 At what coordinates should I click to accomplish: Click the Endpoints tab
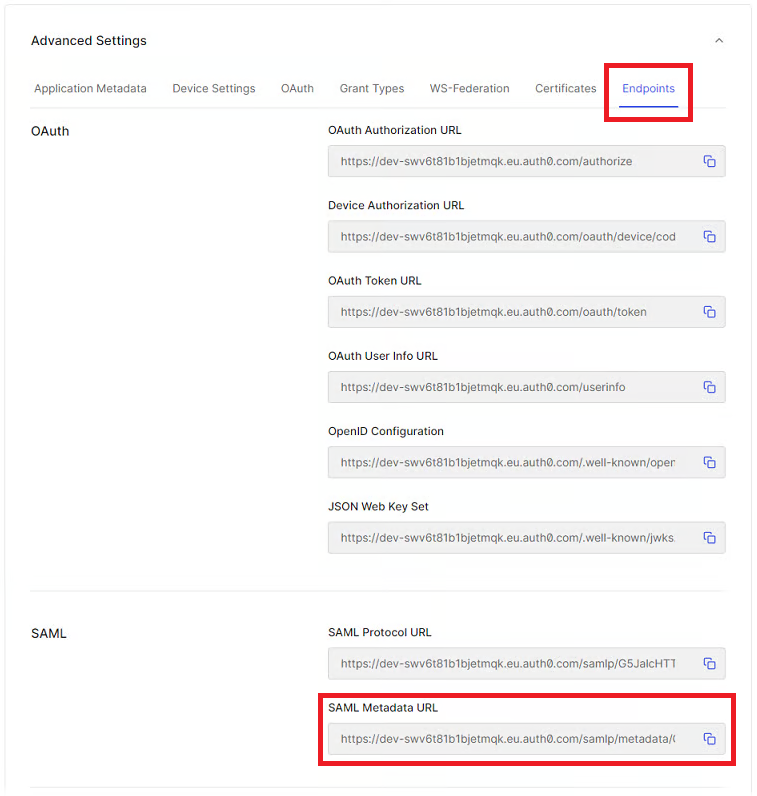coord(648,88)
